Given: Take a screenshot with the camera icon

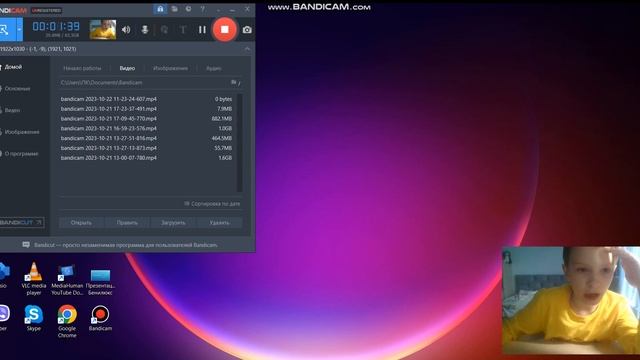Looking at the screenshot, I should pyautogui.click(x=247, y=30).
